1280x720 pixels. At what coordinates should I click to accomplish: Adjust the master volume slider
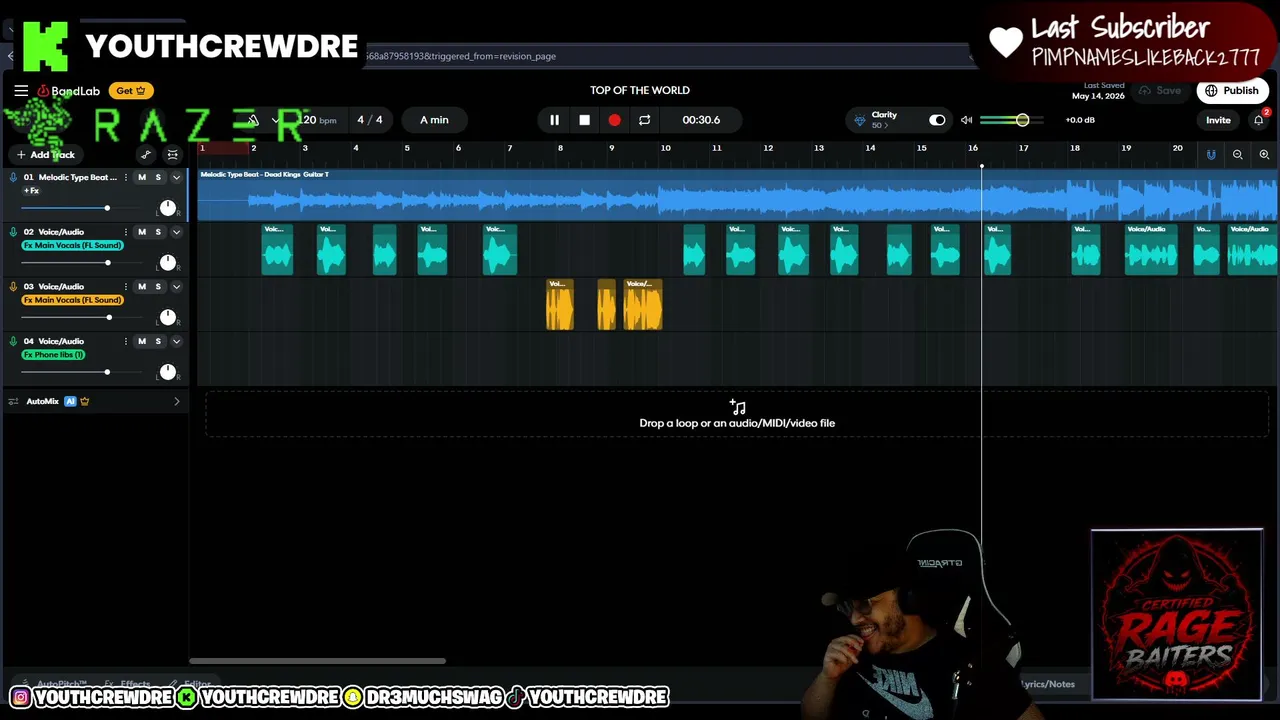[x=1011, y=120]
